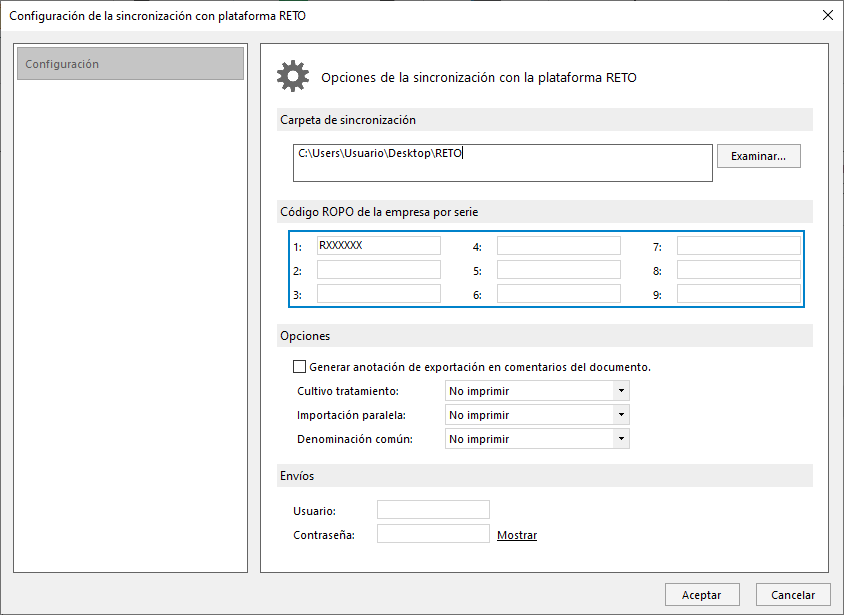Viewport: 844px width, 615px height.
Task: Click the Usuario input field
Action: coord(433,510)
